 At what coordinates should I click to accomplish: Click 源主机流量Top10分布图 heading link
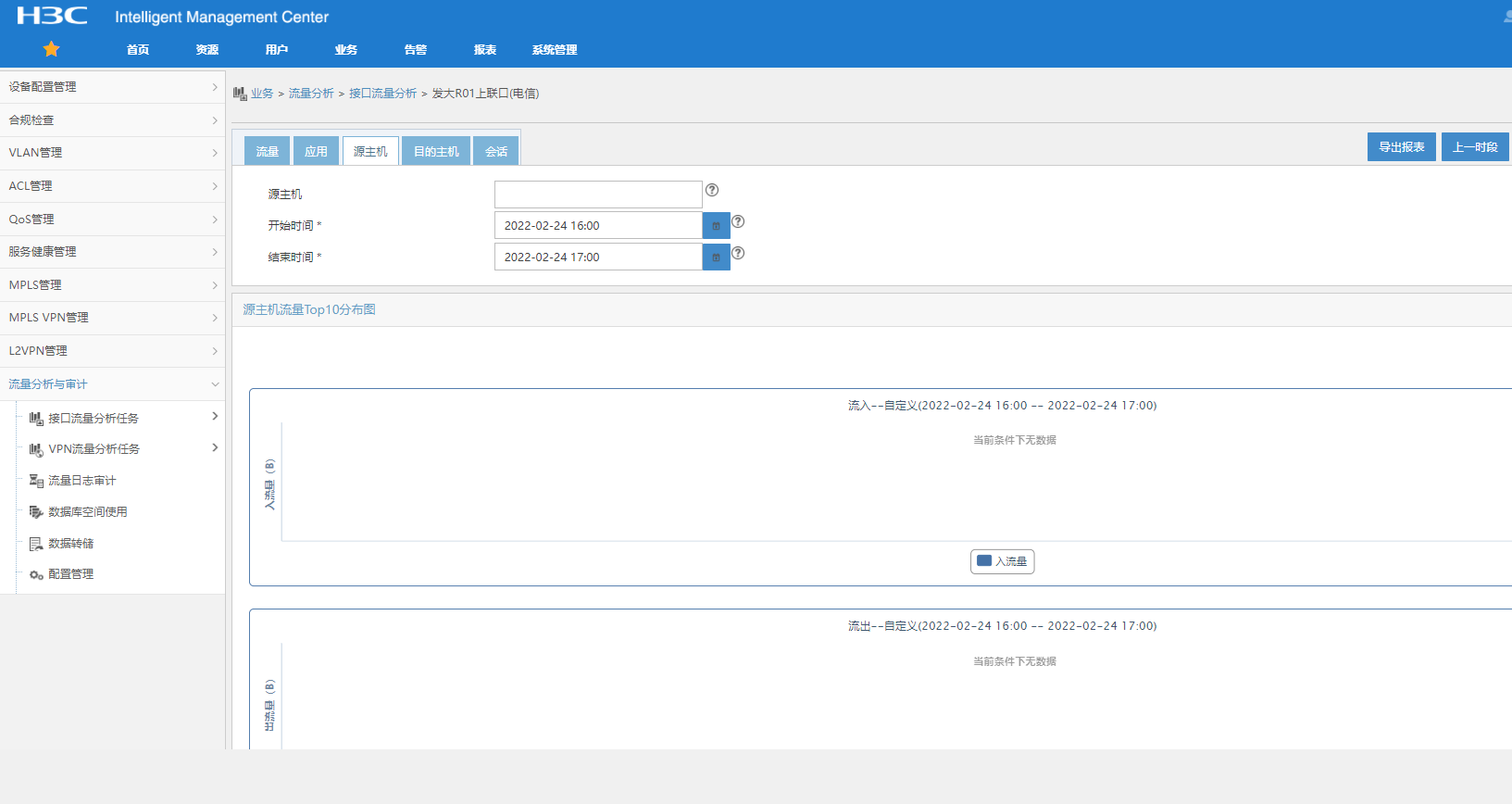(x=309, y=310)
